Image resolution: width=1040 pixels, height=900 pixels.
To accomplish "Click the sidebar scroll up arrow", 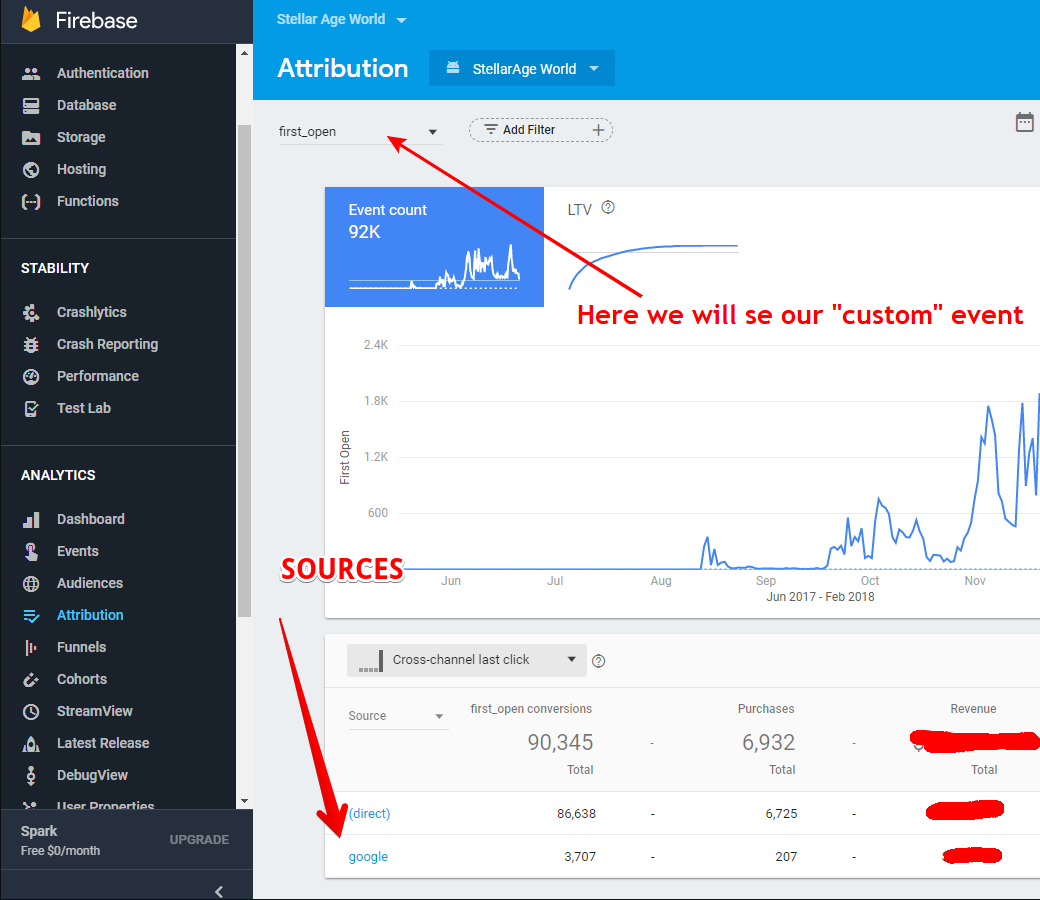I will [244, 53].
